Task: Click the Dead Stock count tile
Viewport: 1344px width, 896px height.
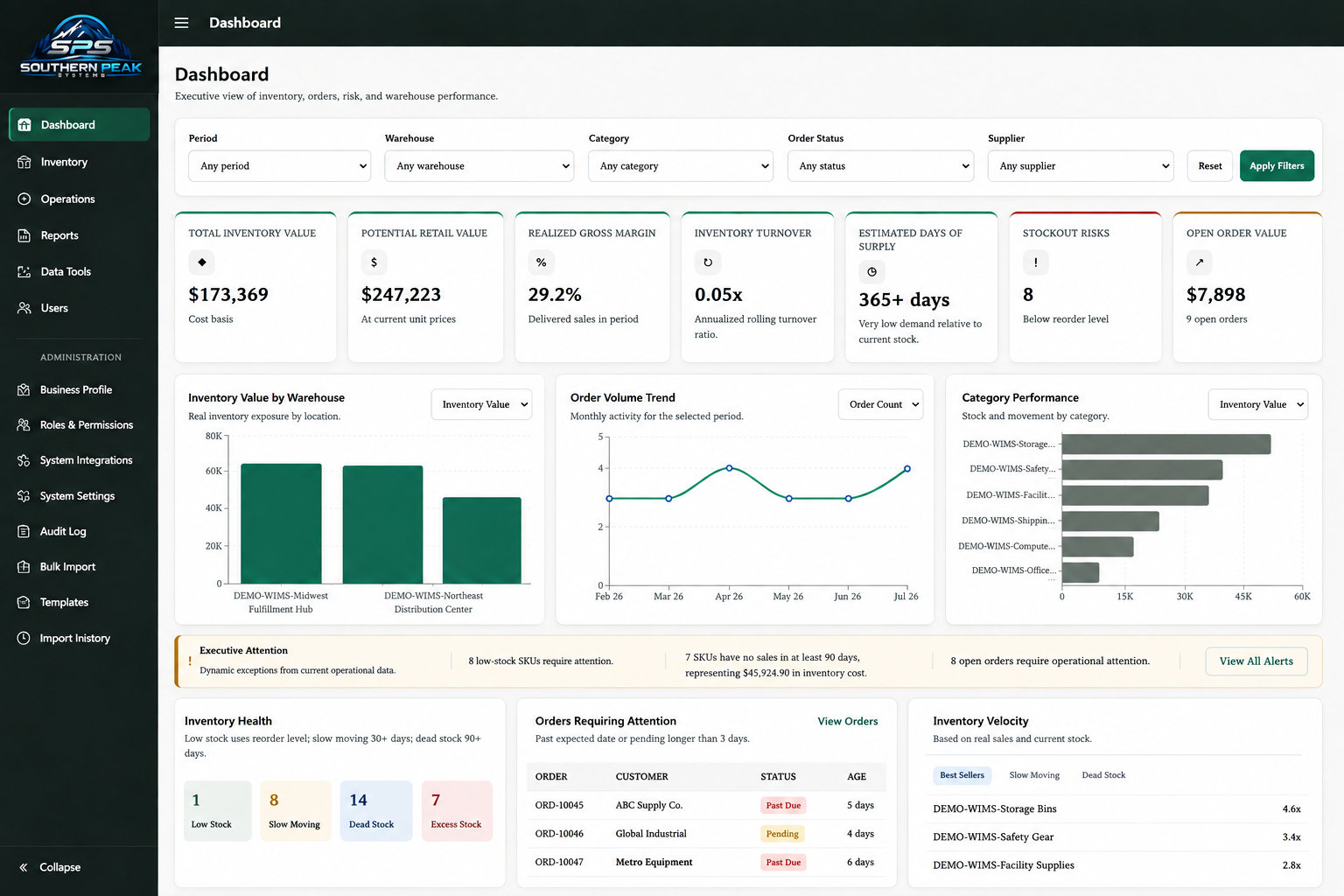Action: (376, 811)
